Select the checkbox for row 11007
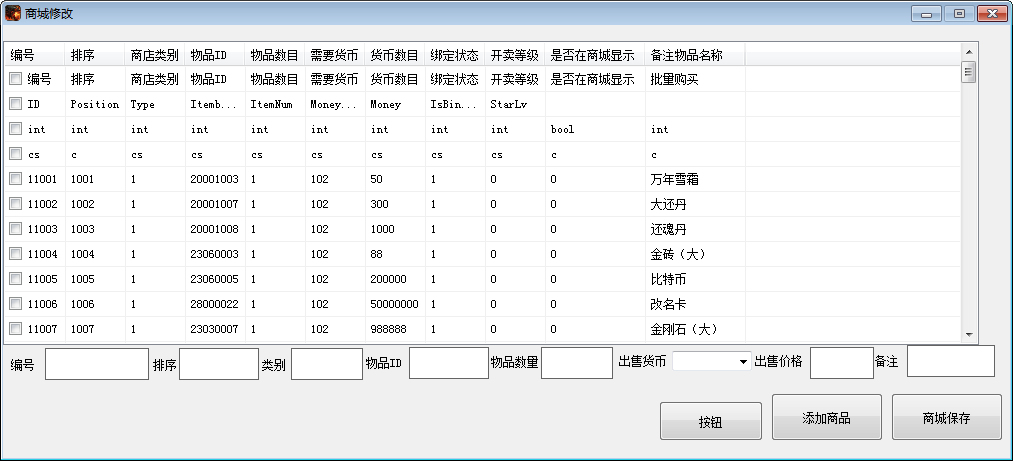 [16, 328]
